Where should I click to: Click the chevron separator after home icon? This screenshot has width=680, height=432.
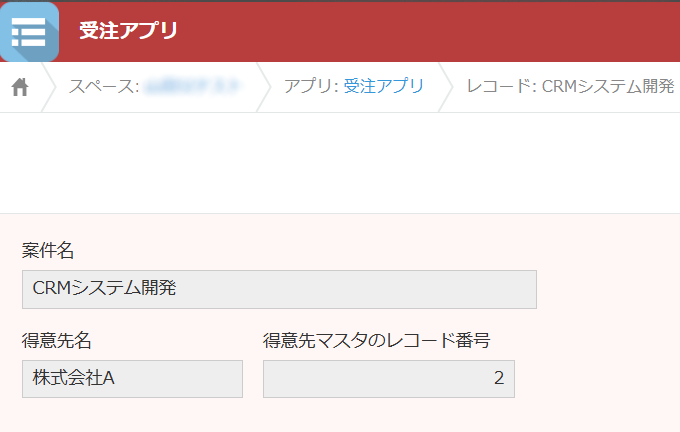49,87
